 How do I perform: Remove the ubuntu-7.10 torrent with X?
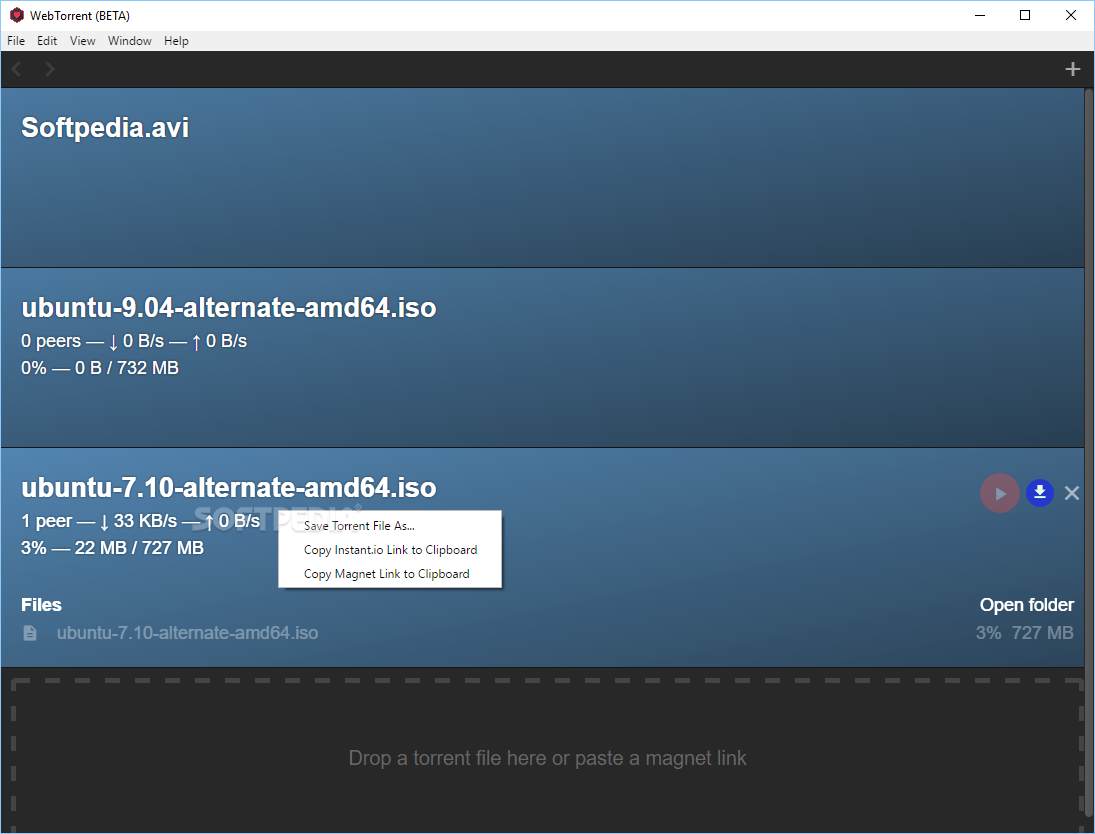coord(1072,493)
